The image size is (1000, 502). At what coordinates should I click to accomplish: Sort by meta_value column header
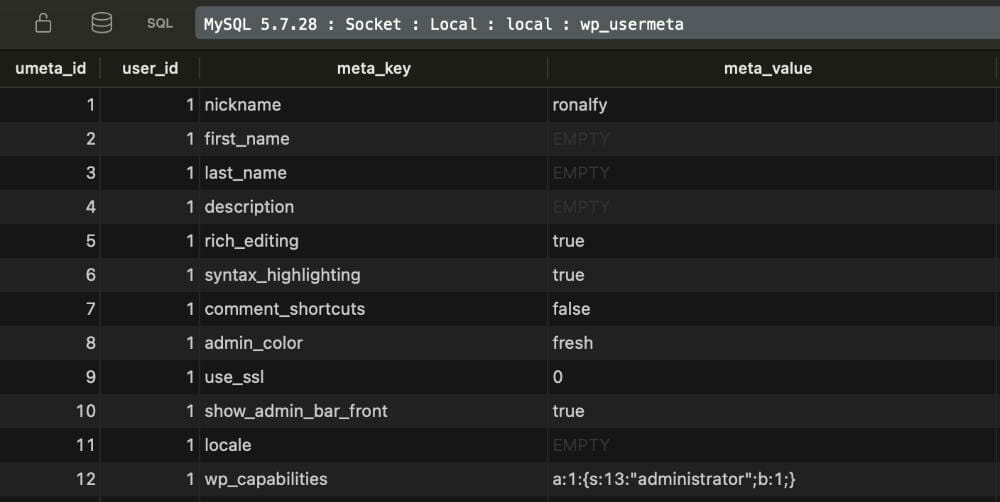[768, 68]
